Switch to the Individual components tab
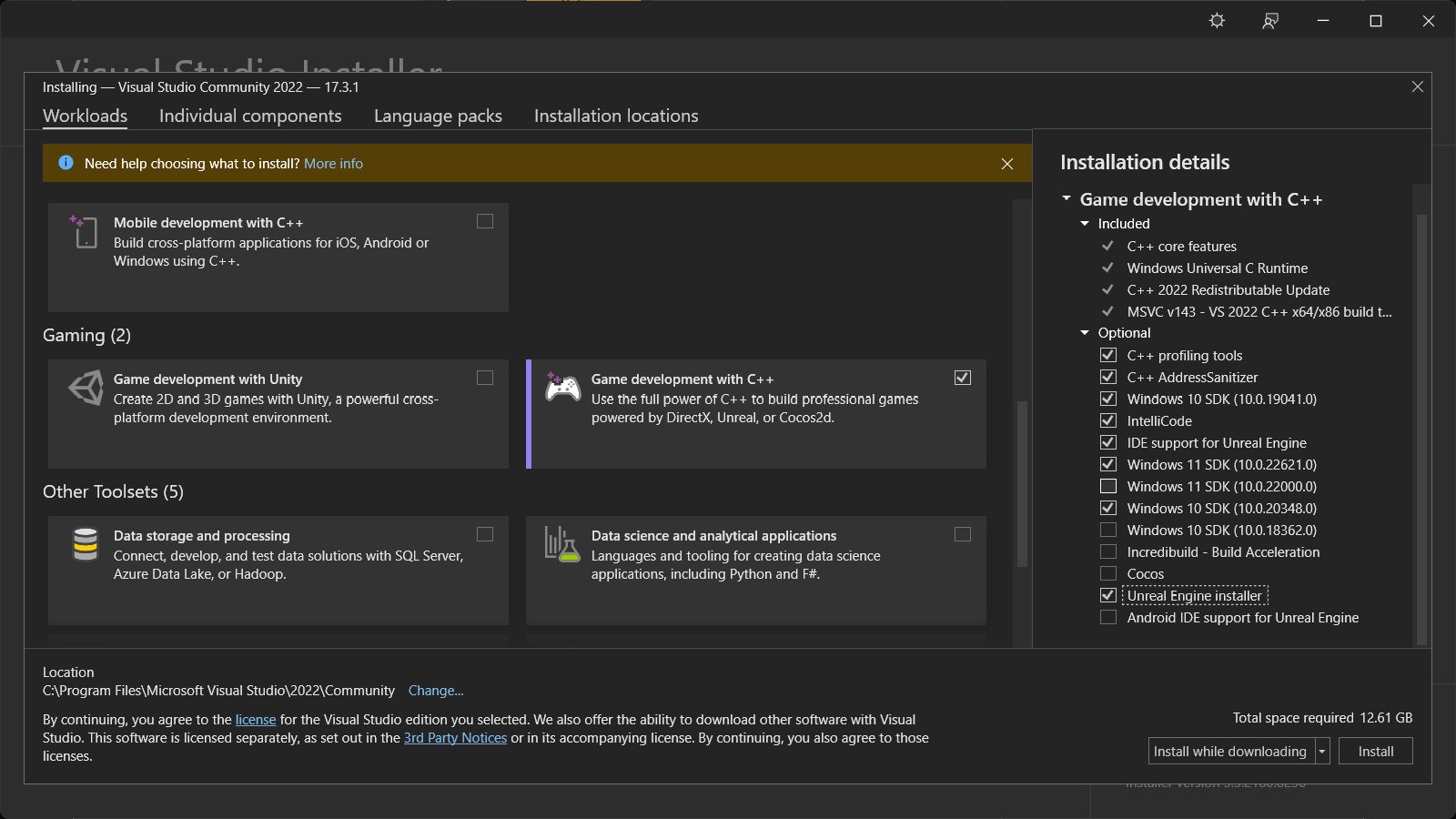This screenshot has height=819, width=1456. click(250, 116)
